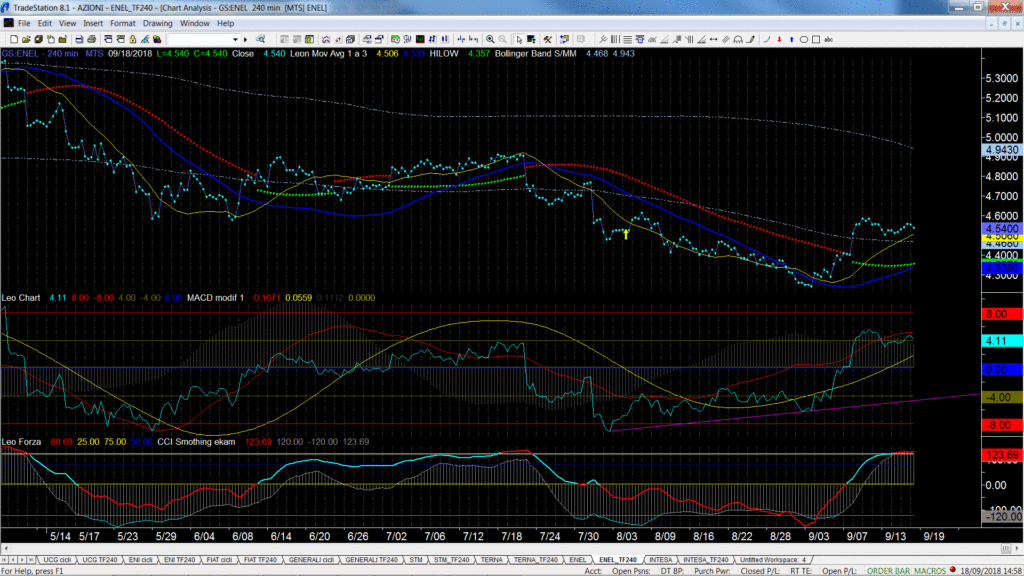Switch to the TERNA tab
Screen dimensions: 1024x576
491,560
